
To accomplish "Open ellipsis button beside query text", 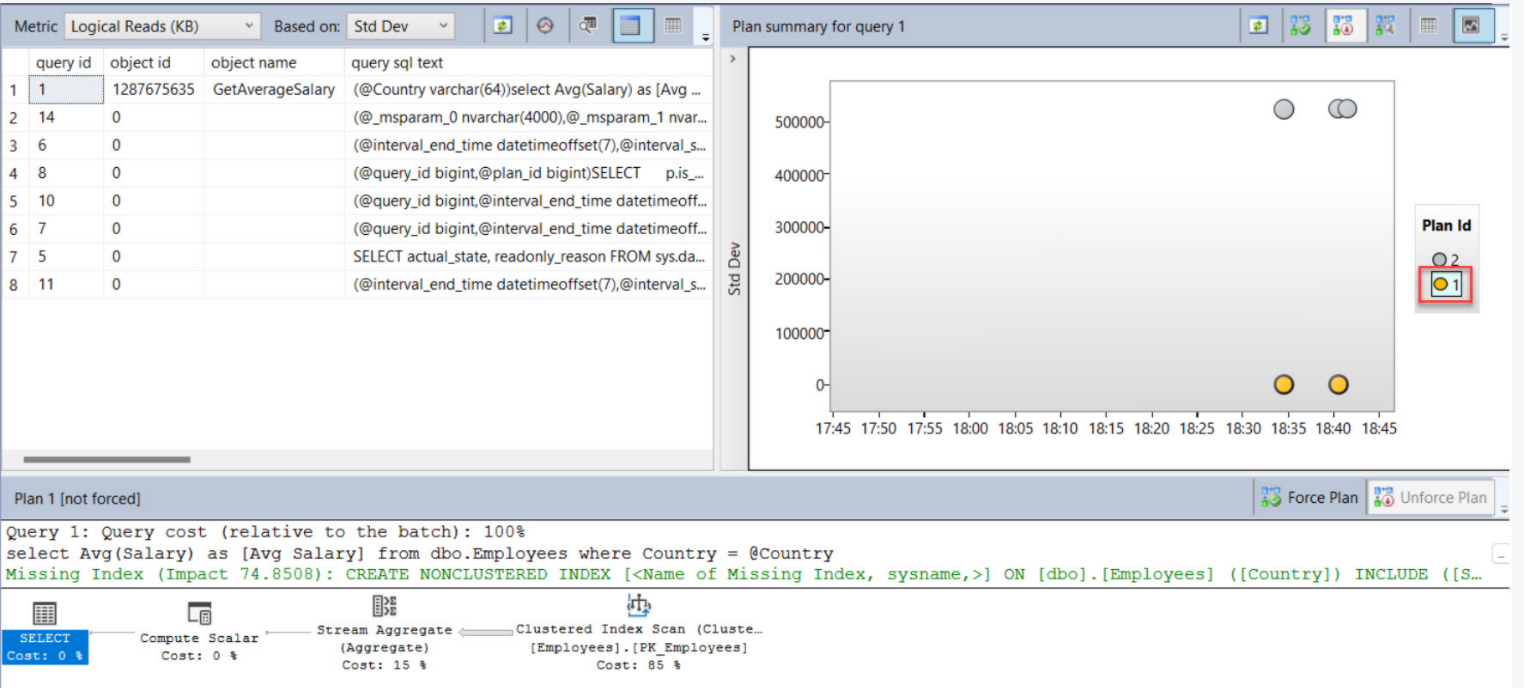I will point(1500,553).
